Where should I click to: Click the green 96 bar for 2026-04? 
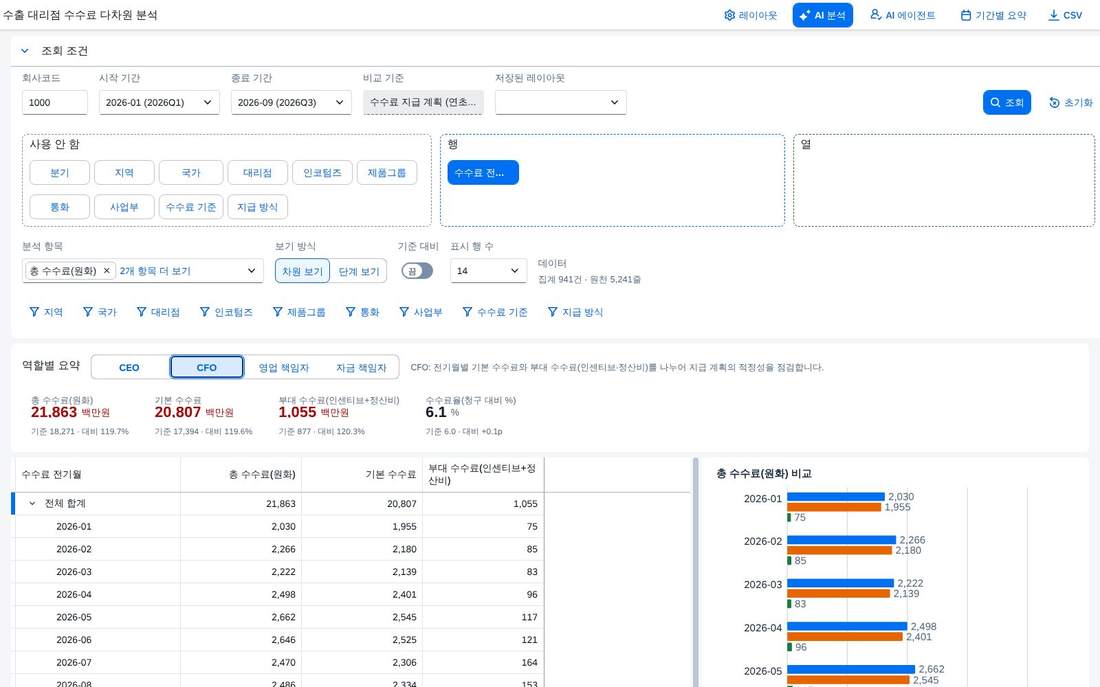[x=789, y=647]
